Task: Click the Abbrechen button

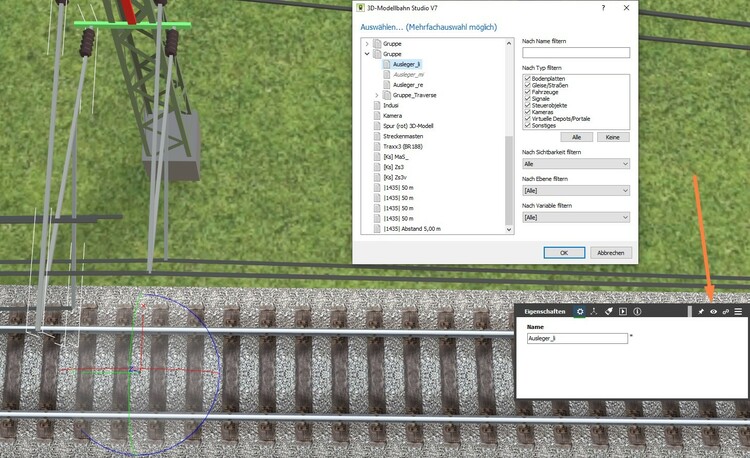Action: coord(611,252)
